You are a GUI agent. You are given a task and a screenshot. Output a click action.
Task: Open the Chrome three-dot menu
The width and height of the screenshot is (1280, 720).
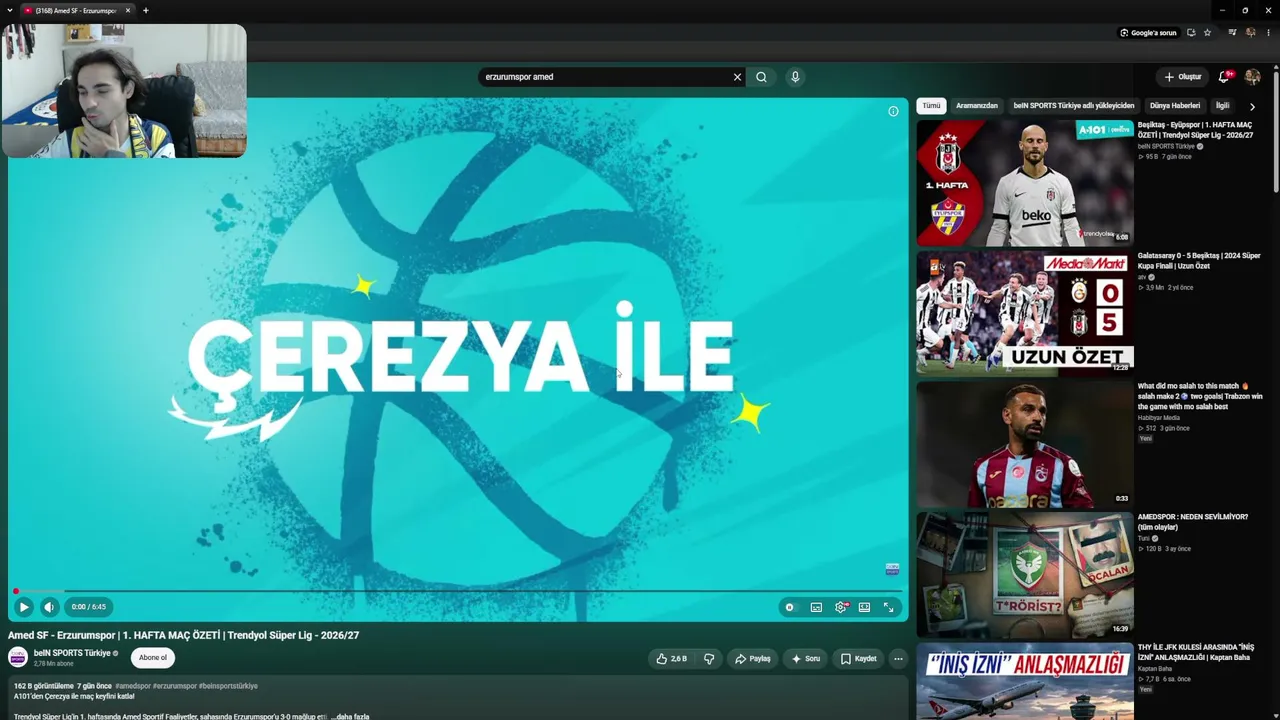point(1268,33)
